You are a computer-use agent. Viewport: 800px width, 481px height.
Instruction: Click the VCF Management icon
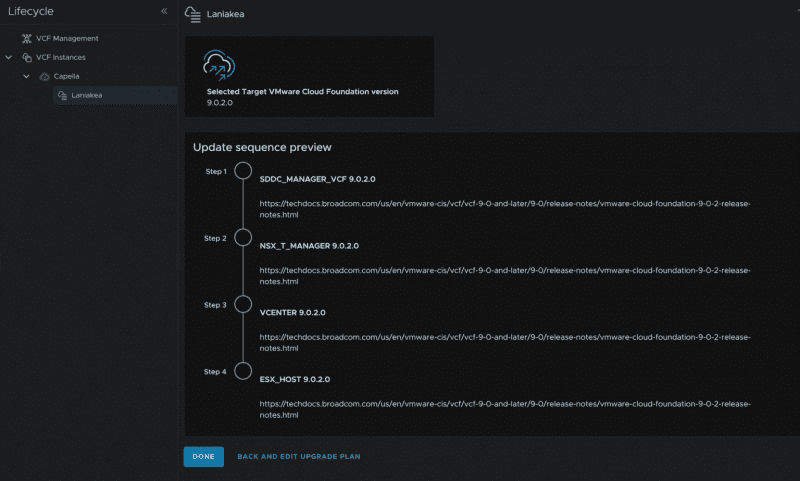tap(27, 38)
